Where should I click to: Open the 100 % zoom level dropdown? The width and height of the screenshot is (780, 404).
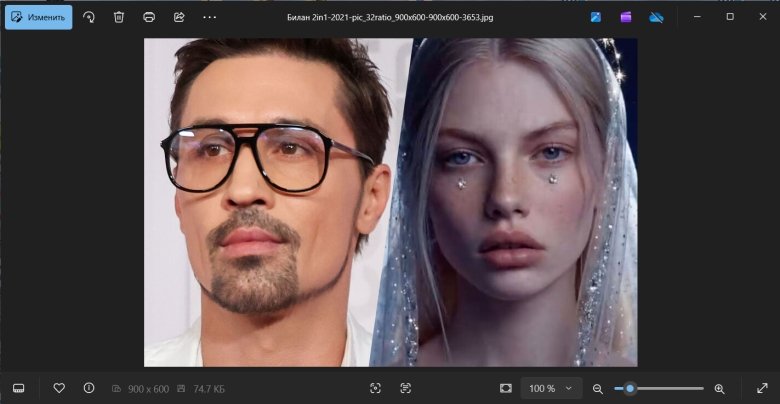click(x=551, y=388)
